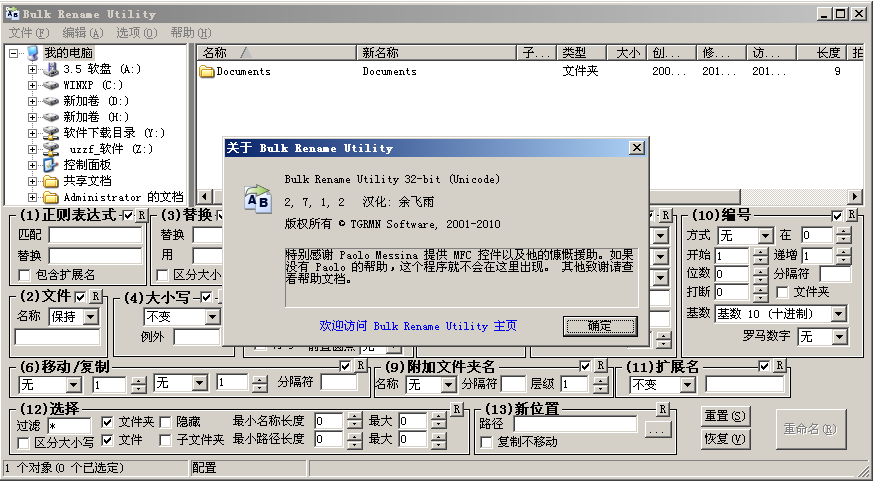Screen dimensions: 874x482
Task: Click the R reset icon for 文件 group
Action: tap(95, 296)
